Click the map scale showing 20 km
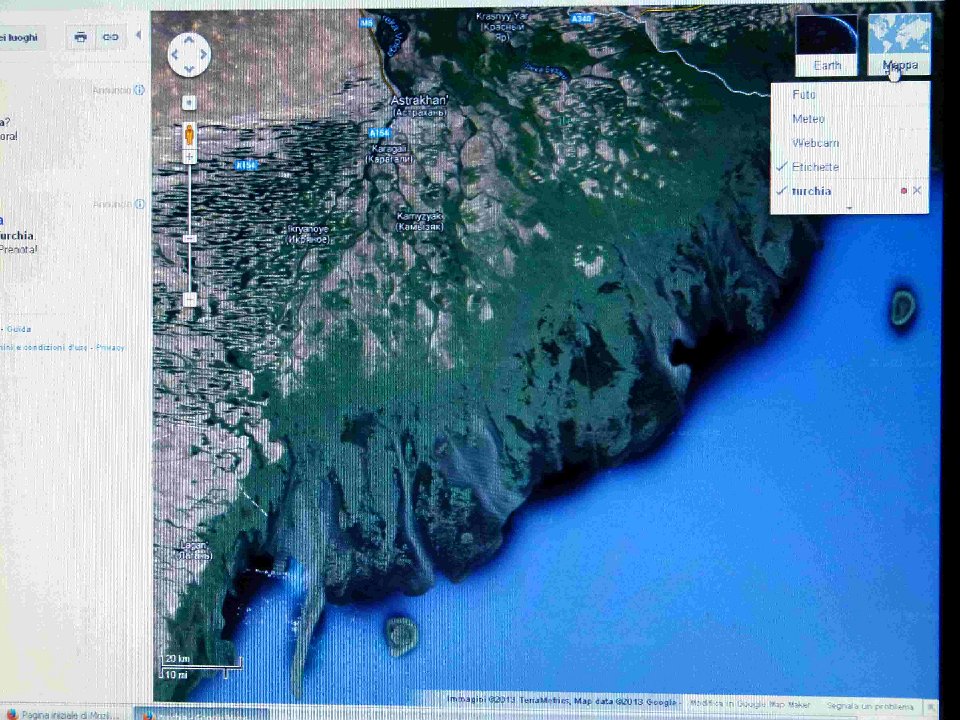 [x=201, y=667]
